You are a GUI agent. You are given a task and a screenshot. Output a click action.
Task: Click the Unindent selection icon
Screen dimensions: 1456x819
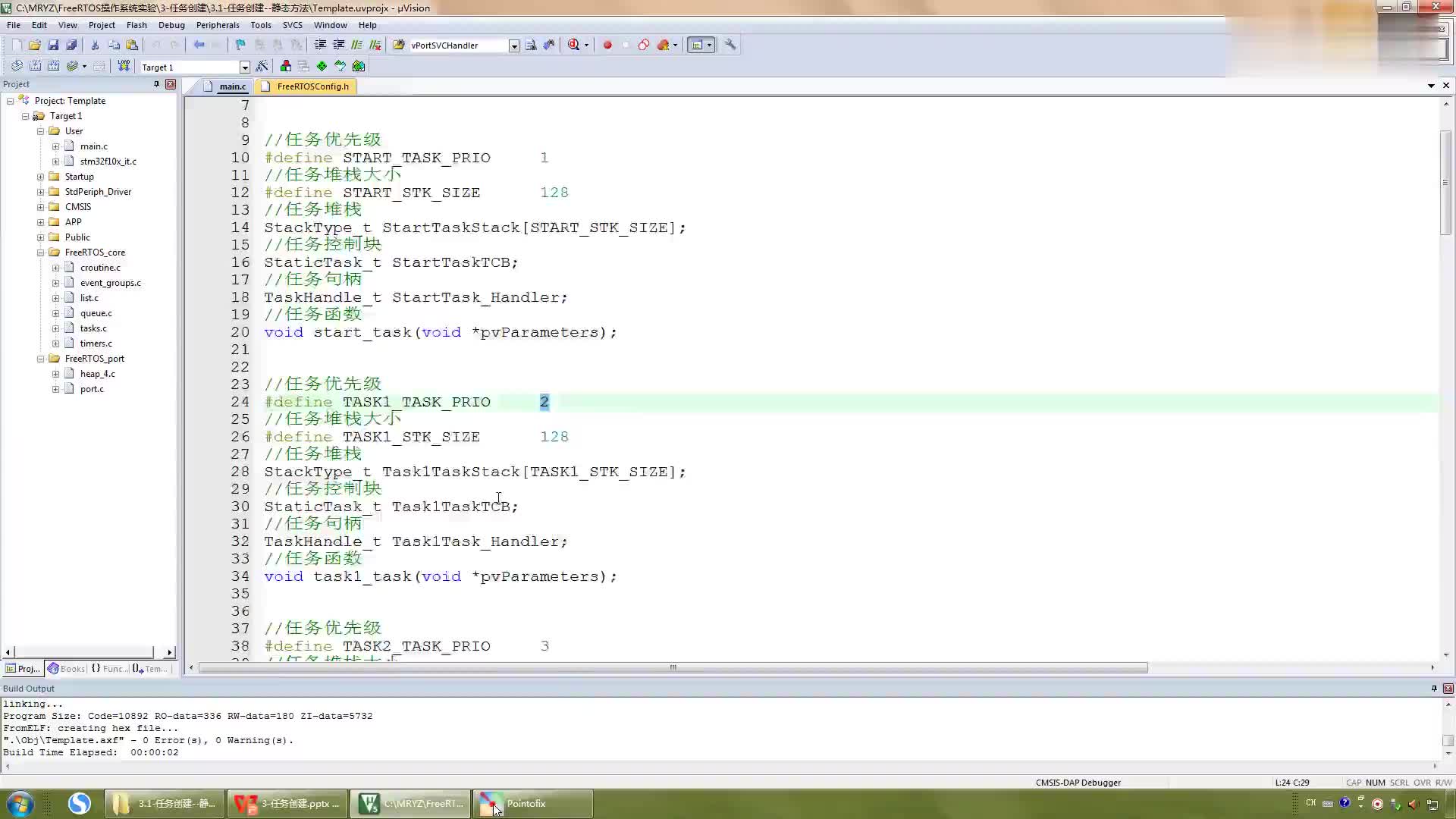338,45
